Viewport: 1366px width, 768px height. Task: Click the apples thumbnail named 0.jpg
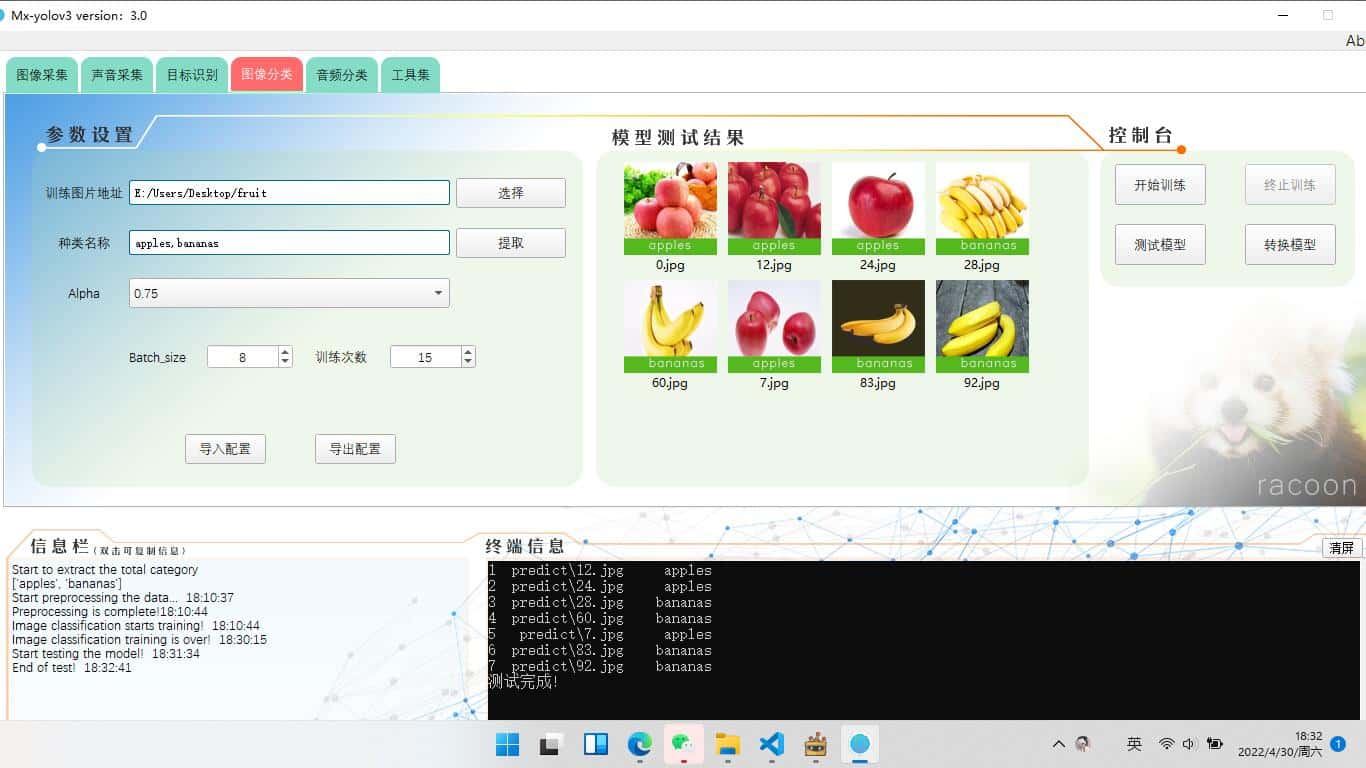coord(670,207)
